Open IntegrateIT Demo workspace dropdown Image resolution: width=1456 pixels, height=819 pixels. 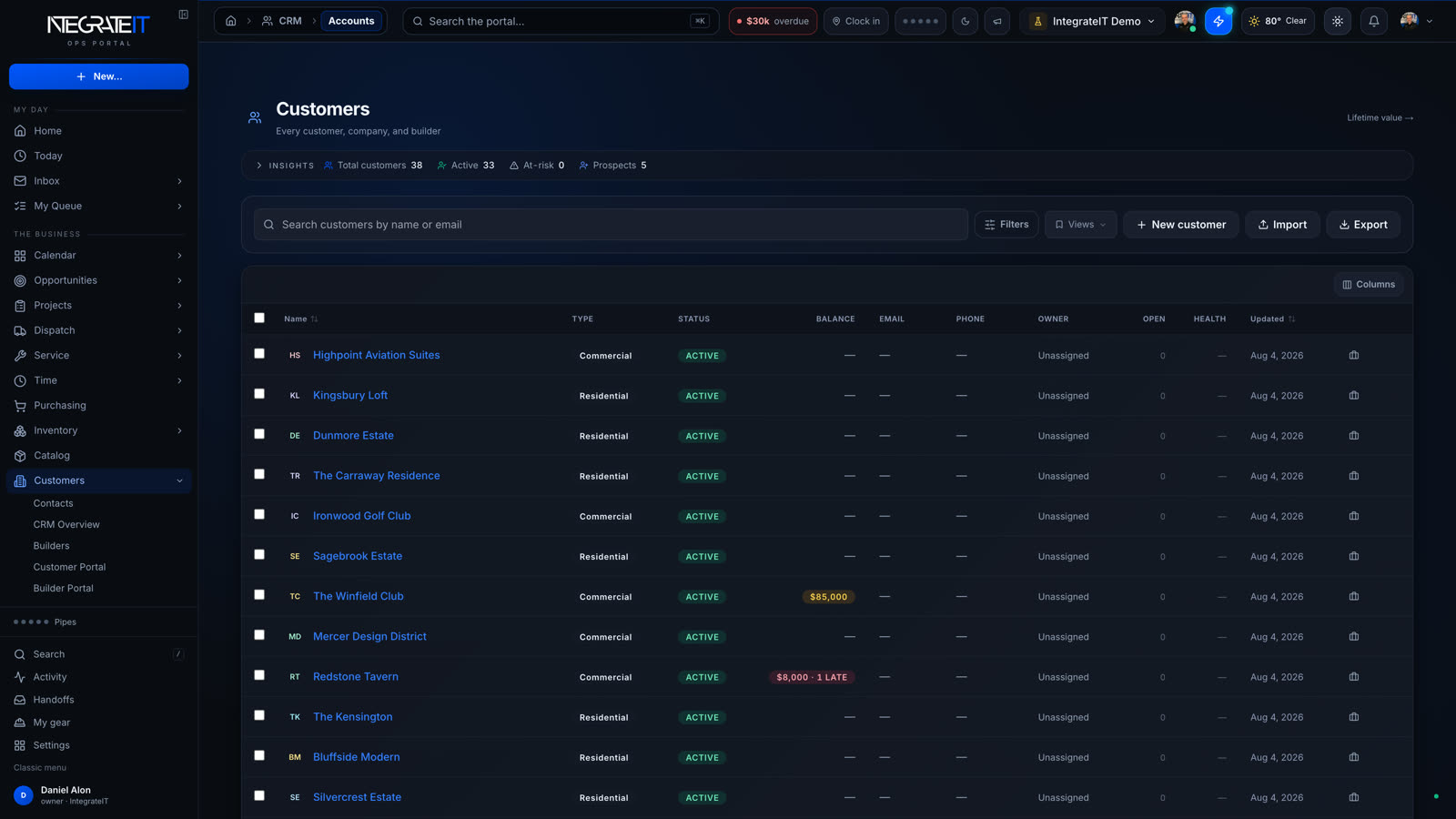click(1092, 21)
